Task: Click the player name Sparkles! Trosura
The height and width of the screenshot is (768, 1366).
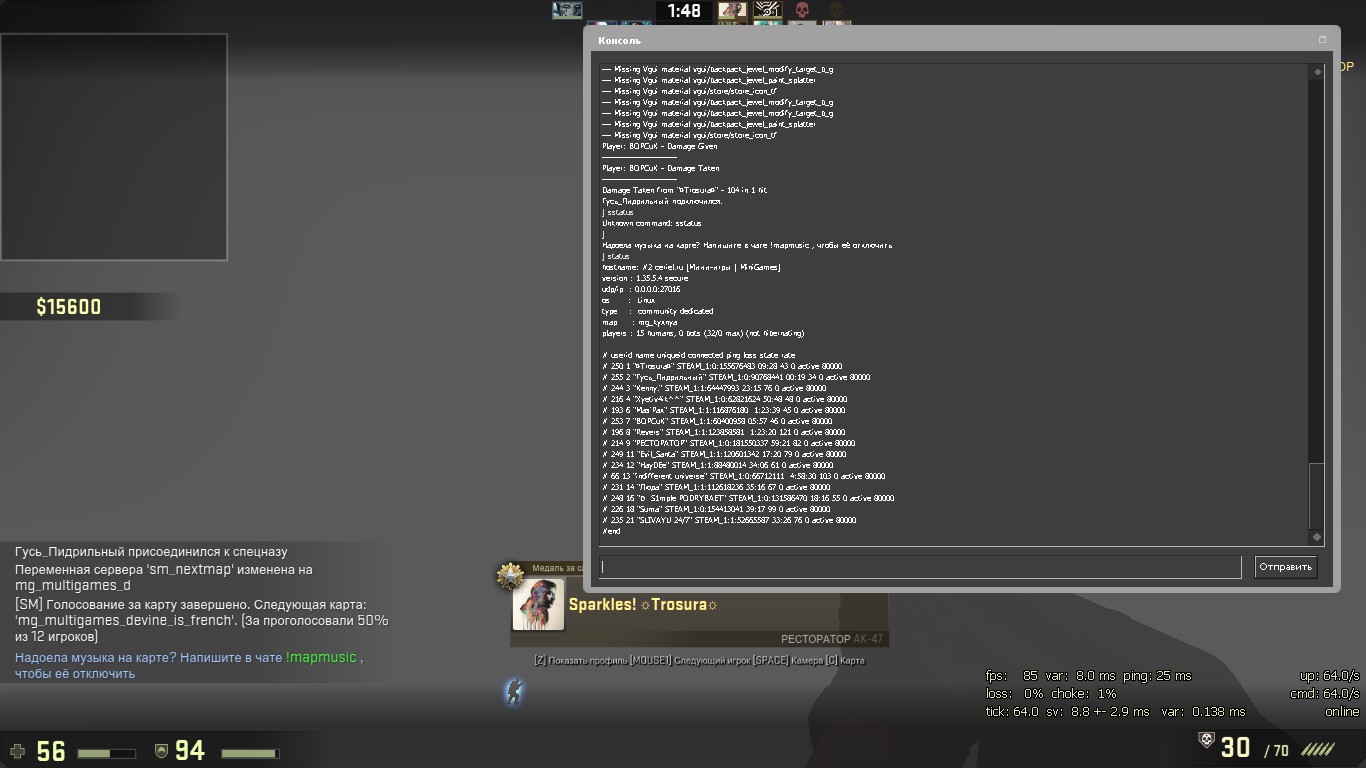Action: tap(642, 605)
